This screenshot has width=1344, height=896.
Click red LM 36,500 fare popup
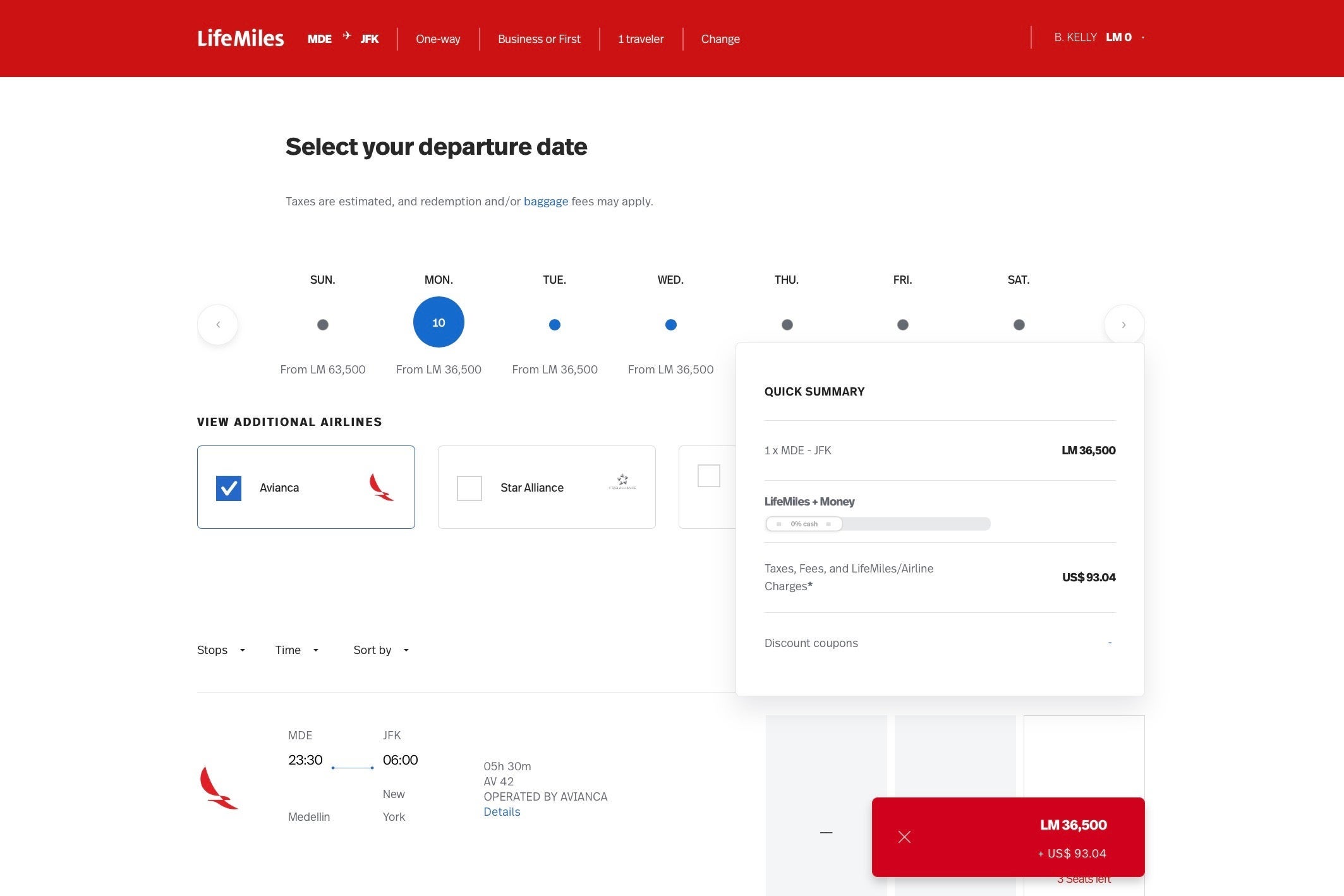(1008, 837)
